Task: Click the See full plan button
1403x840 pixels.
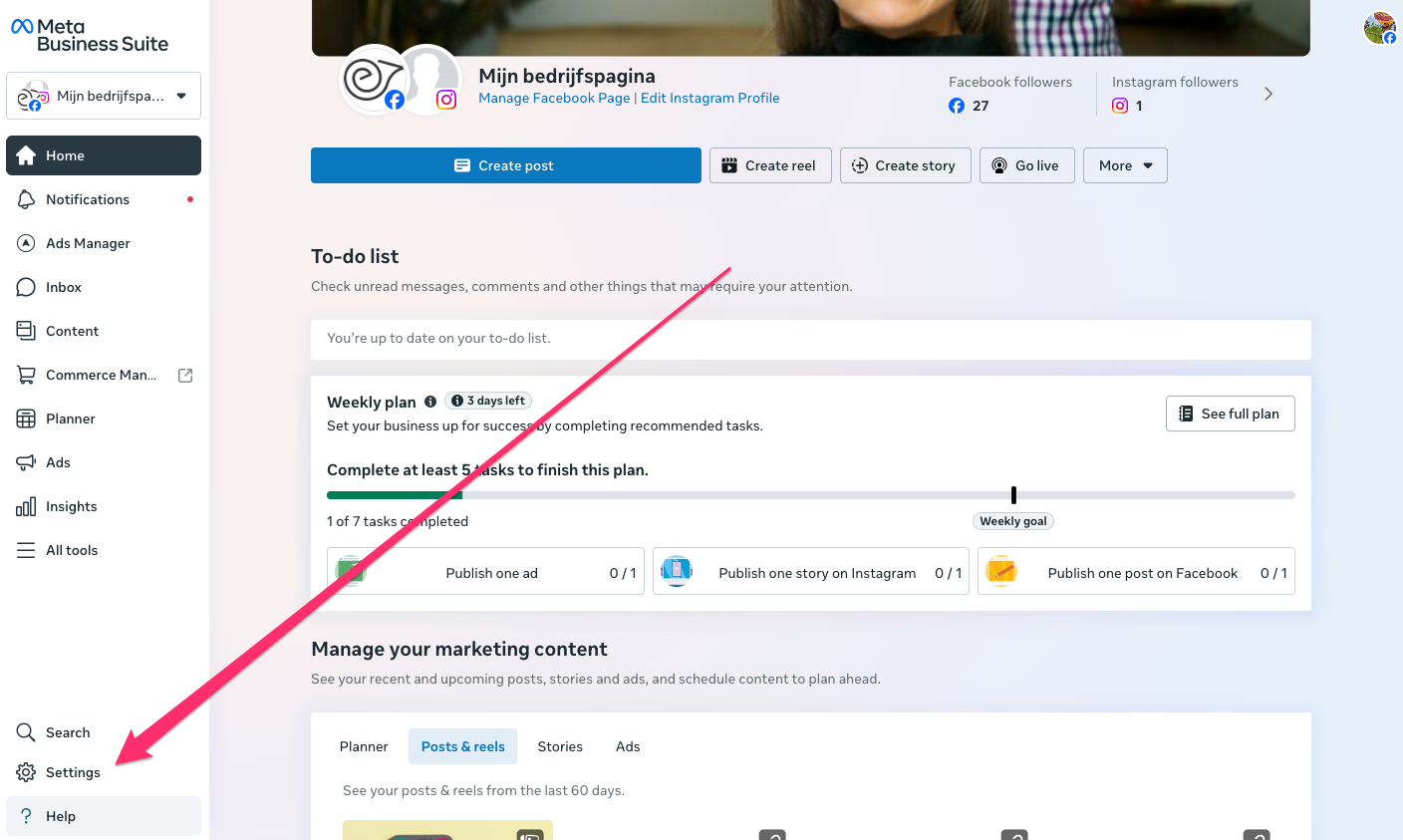Action: click(1231, 414)
